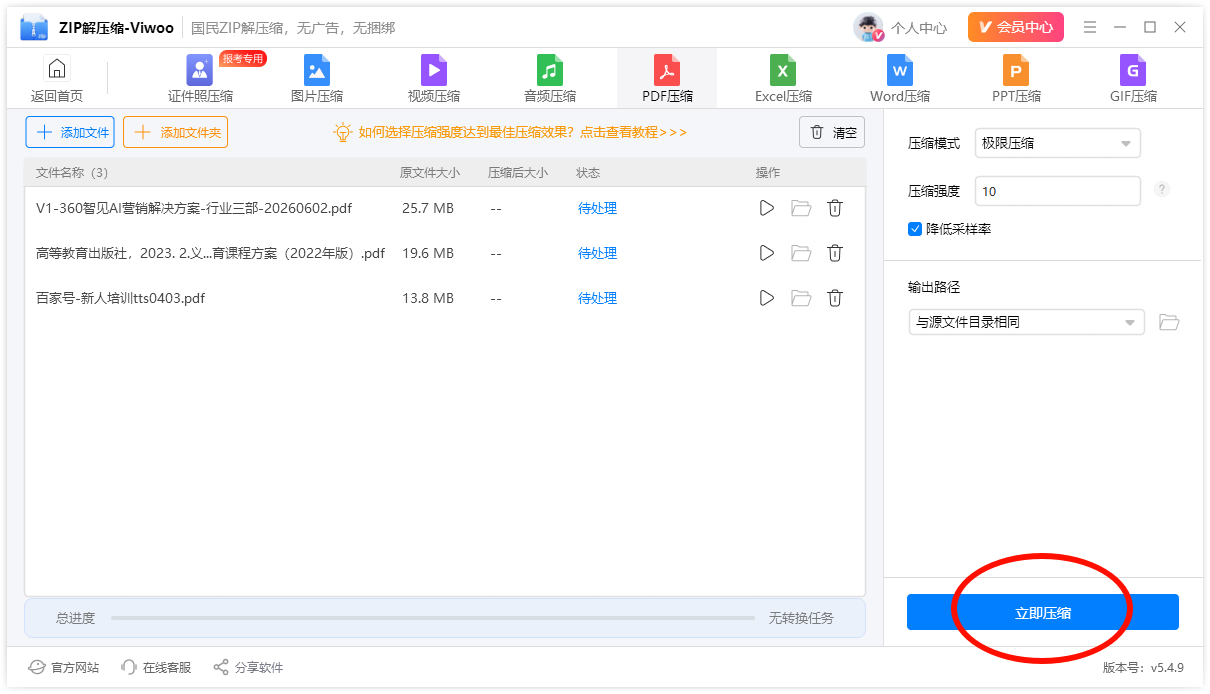Click 待处理 status of 高等教育出版社 file
The image size is (1210, 694).
tap(597, 253)
